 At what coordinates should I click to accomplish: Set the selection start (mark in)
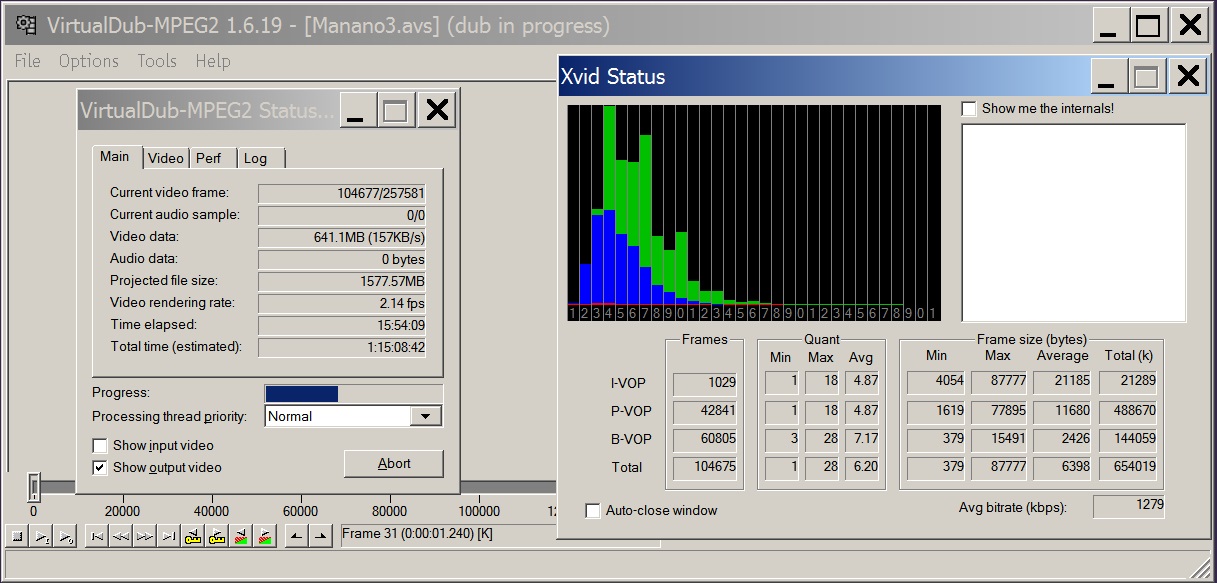coord(296,537)
